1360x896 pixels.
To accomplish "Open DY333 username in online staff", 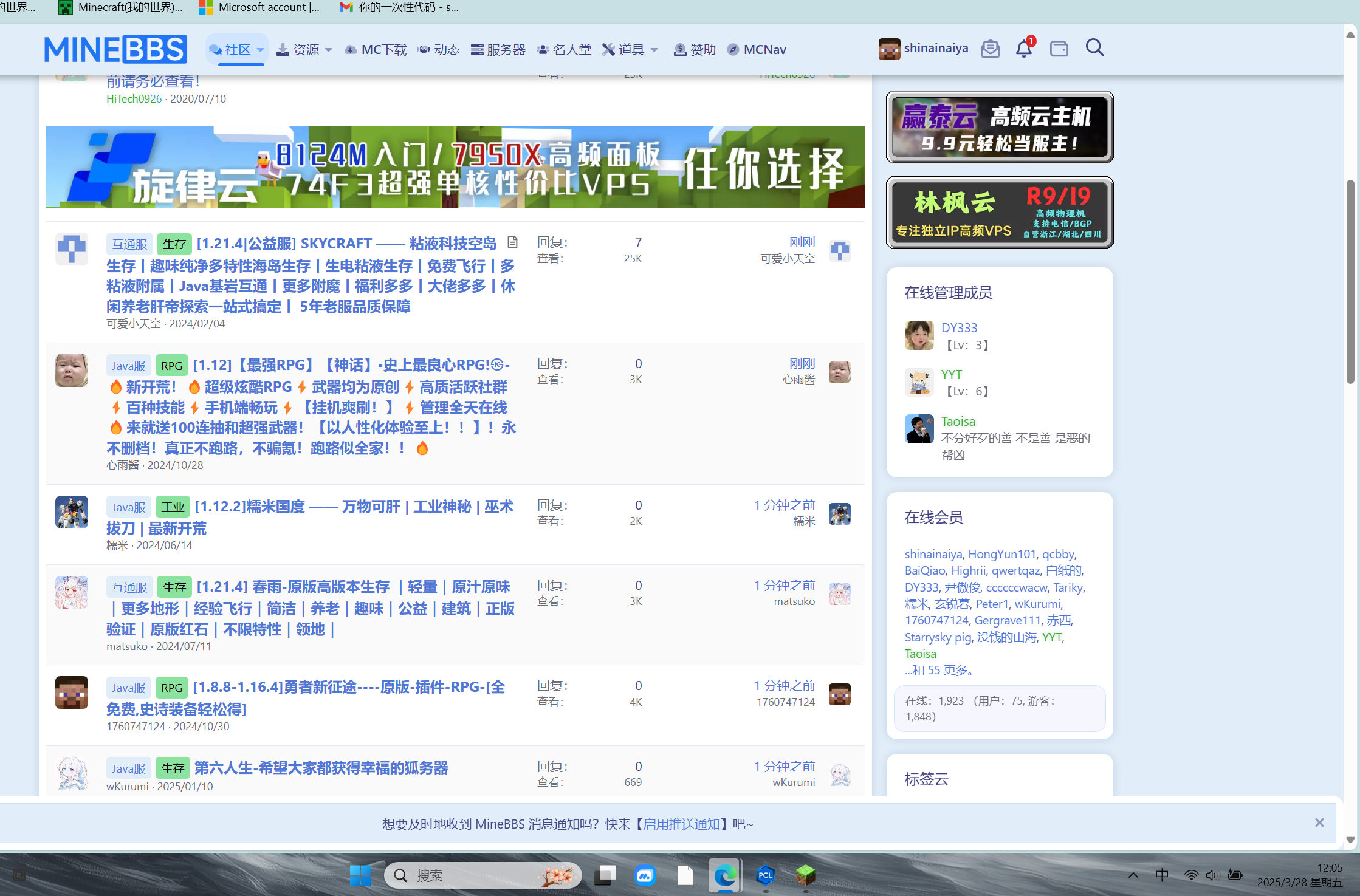I will pos(959,327).
